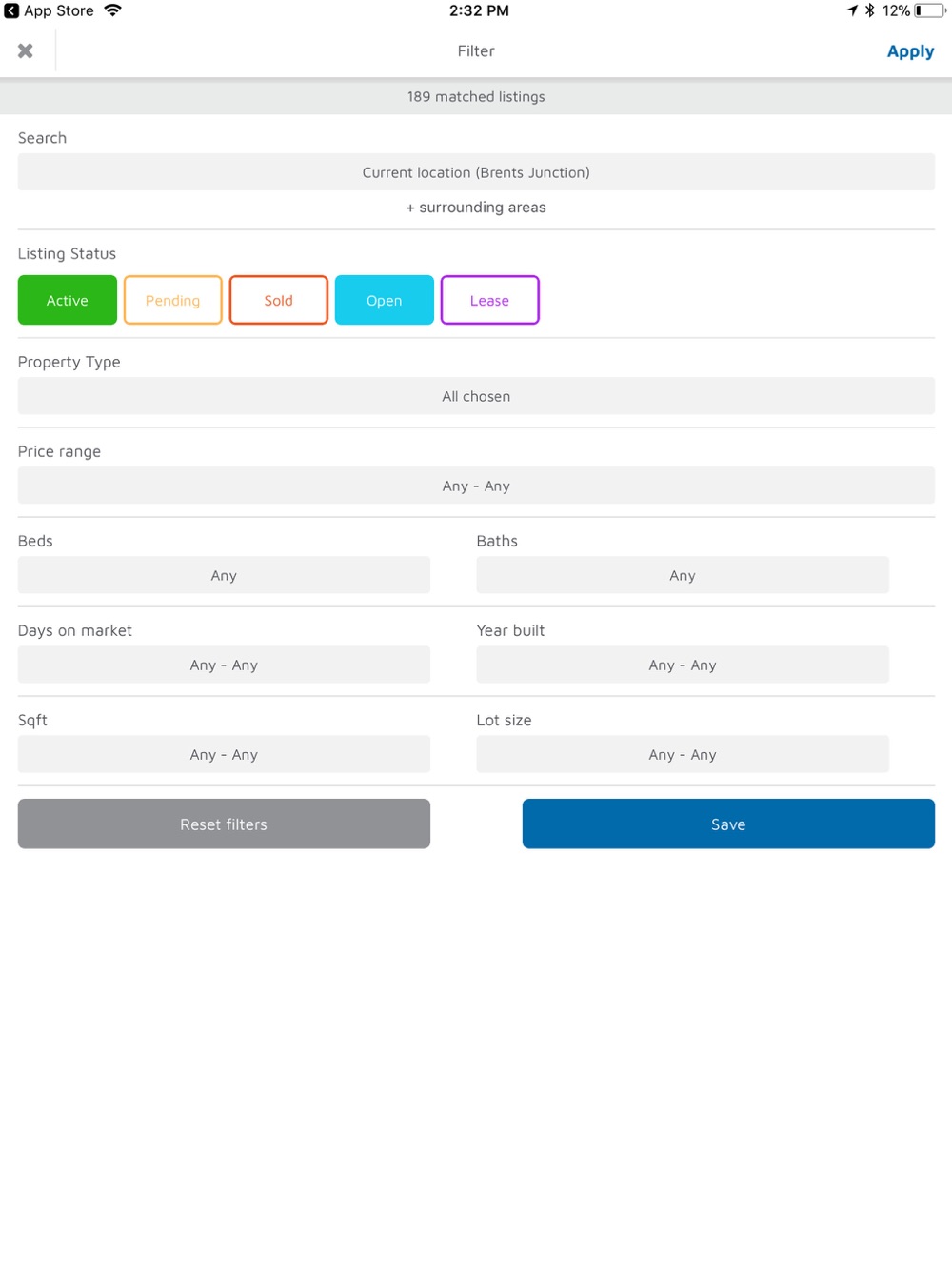
Task: Tap the Bluetooth status icon
Action: 869,10
